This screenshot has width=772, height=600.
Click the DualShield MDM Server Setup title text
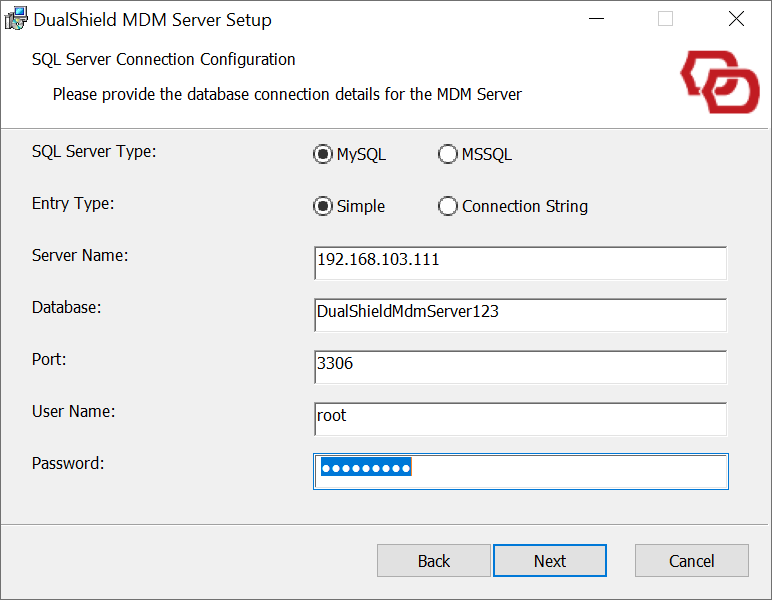click(x=153, y=20)
